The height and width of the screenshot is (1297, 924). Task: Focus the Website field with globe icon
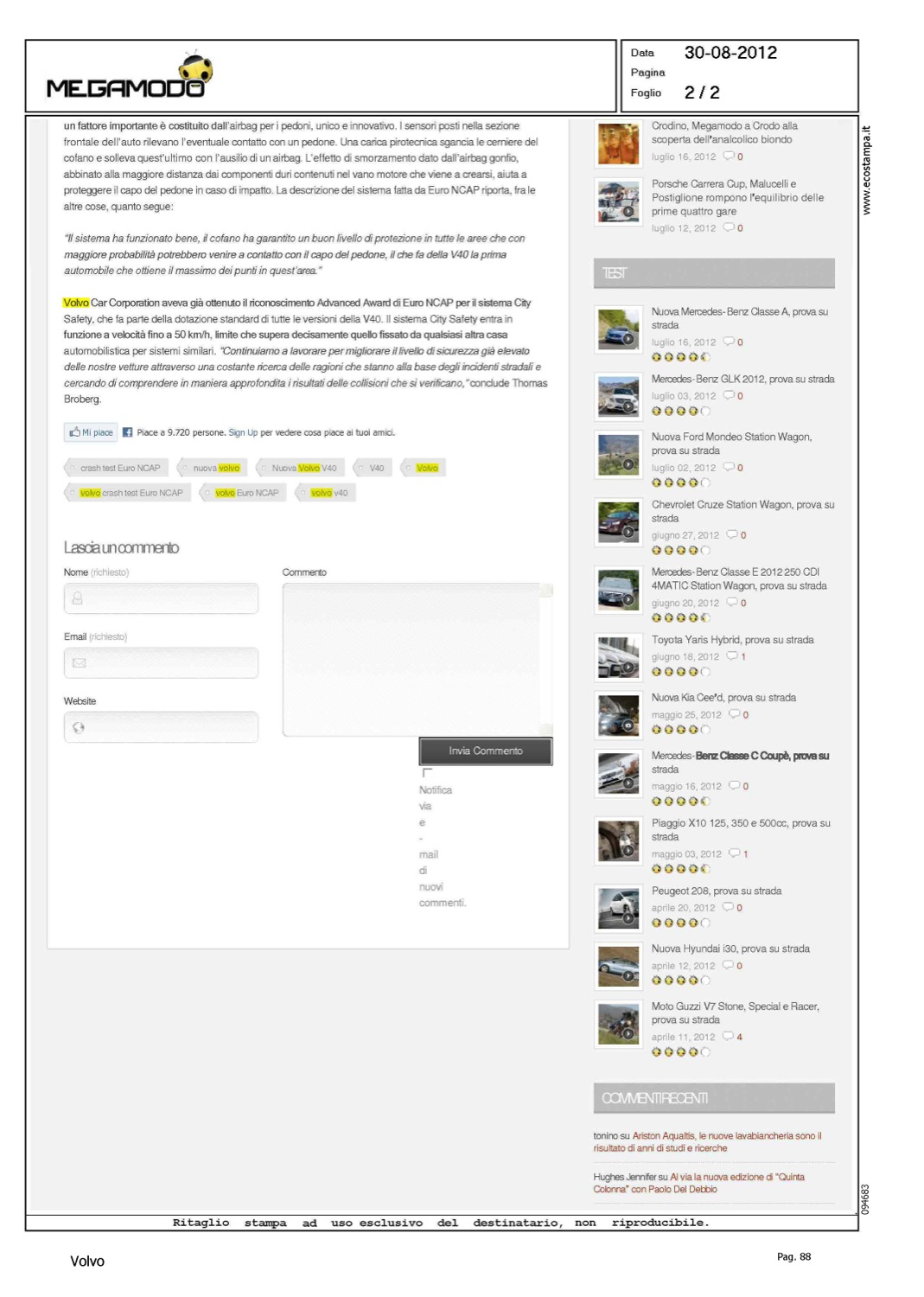pos(161,727)
